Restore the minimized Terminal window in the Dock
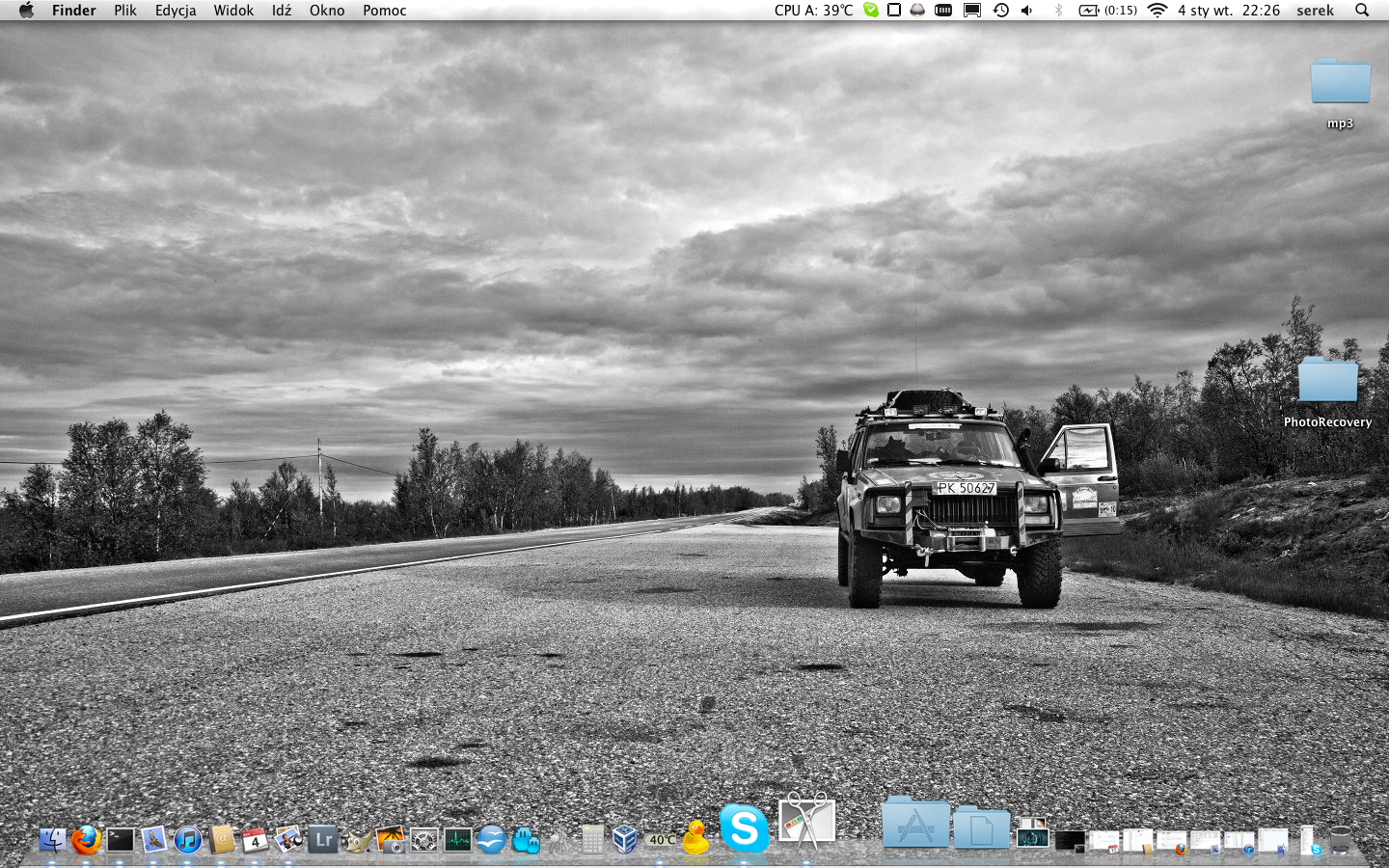This screenshot has height=868, width=1389. click(1070, 840)
